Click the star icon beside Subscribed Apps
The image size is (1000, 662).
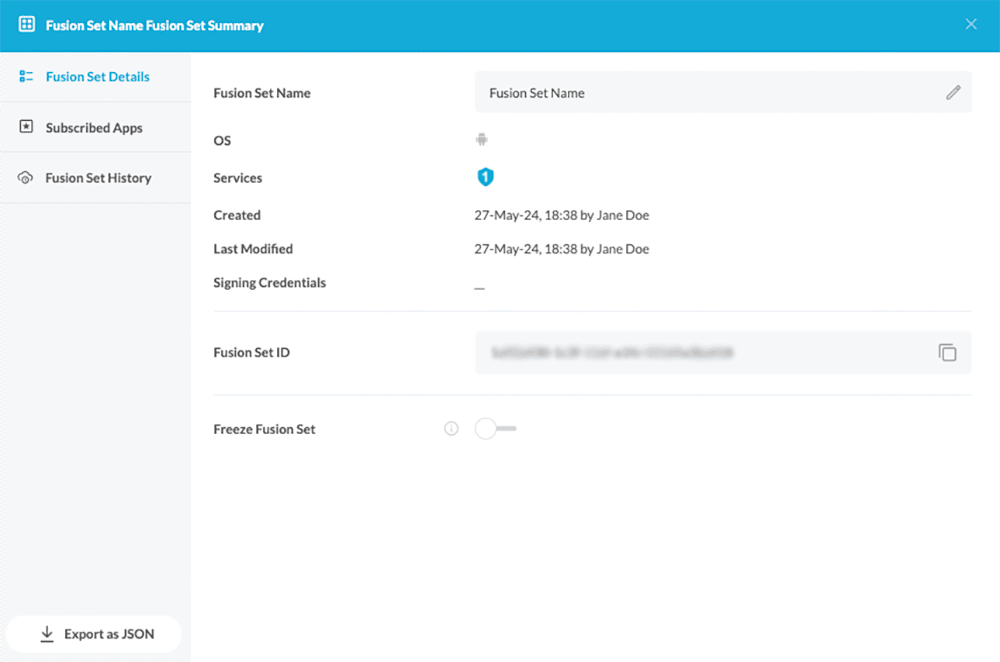[x=26, y=127]
